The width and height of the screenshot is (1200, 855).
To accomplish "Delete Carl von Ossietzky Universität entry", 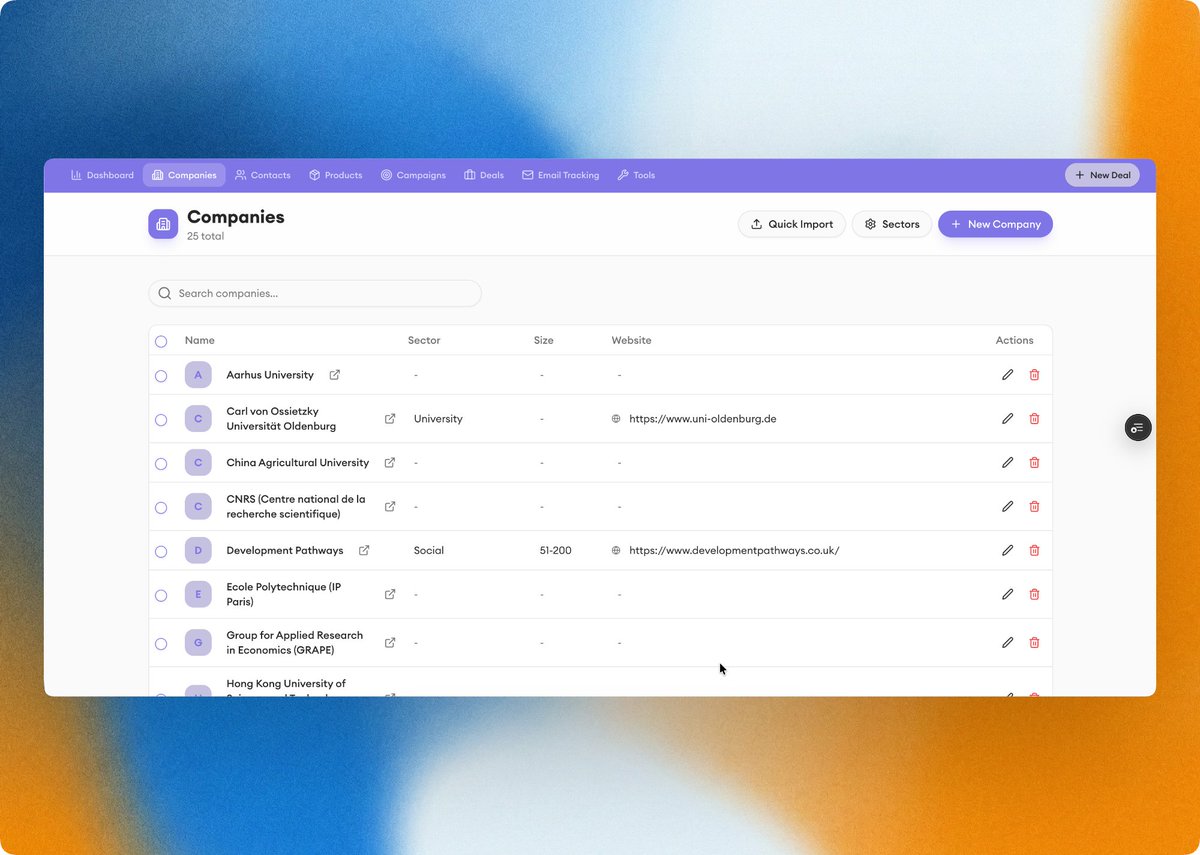I will point(1034,419).
